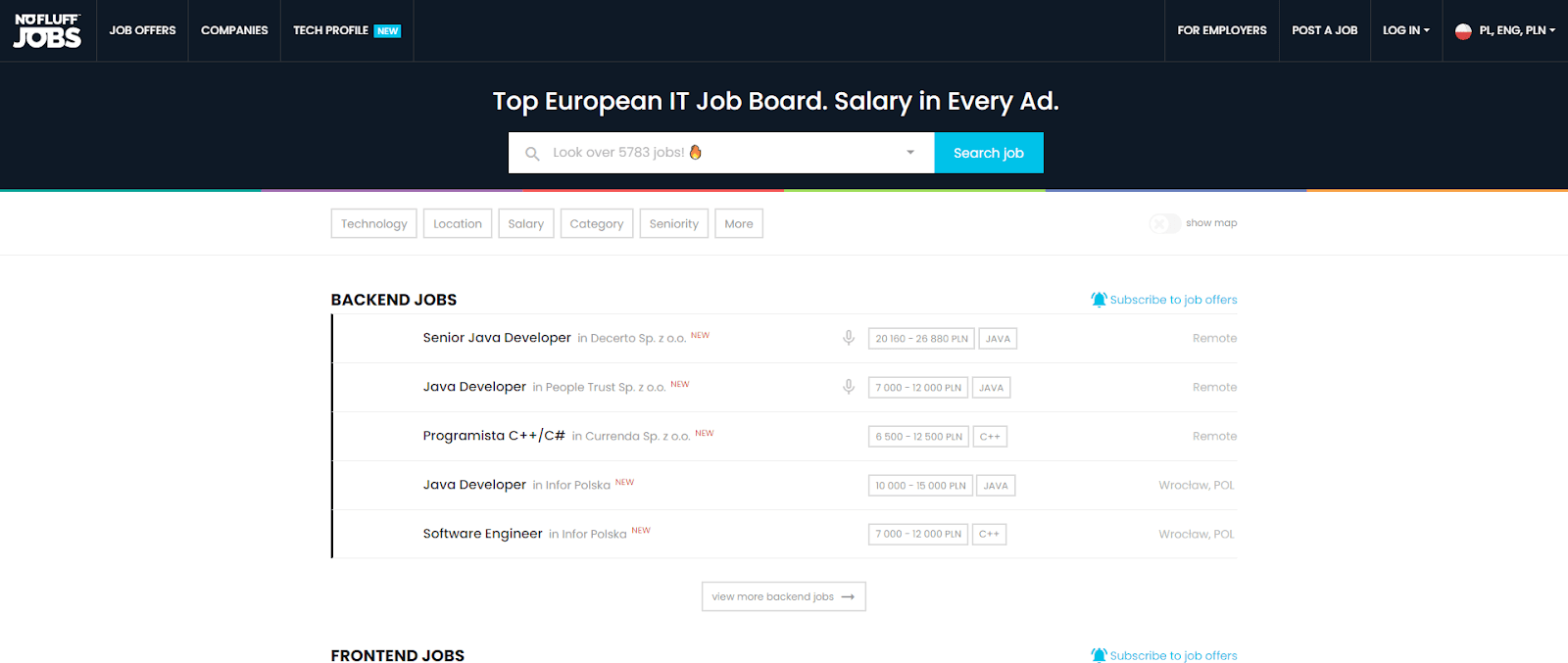Click the No Fluff Jobs logo

point(47,30)
